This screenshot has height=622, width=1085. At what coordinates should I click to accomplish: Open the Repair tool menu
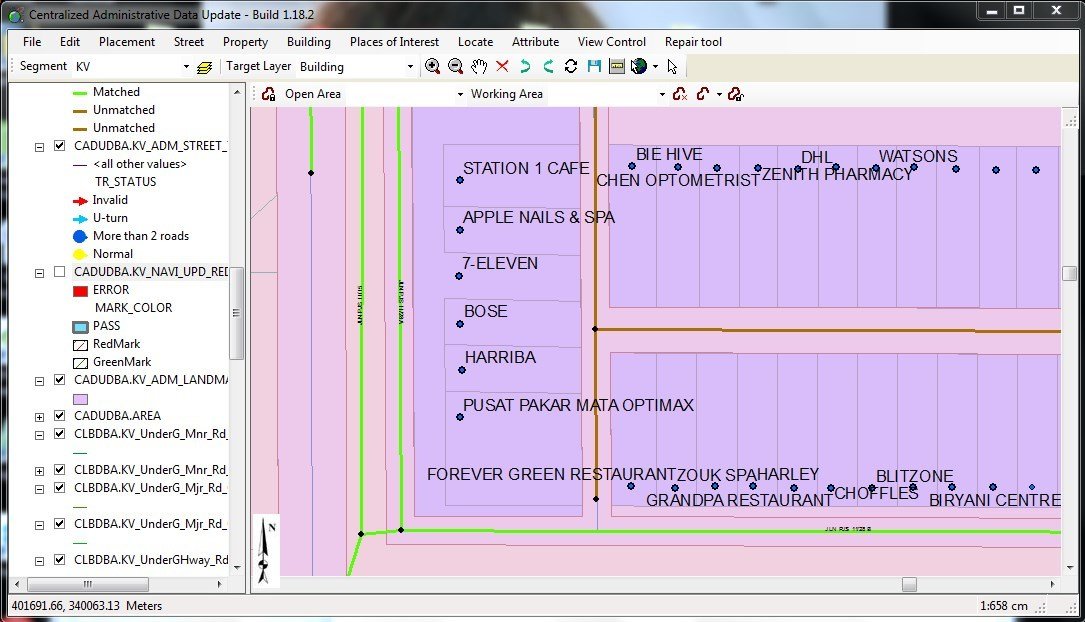pyautogui.click(x=693, y=42)
